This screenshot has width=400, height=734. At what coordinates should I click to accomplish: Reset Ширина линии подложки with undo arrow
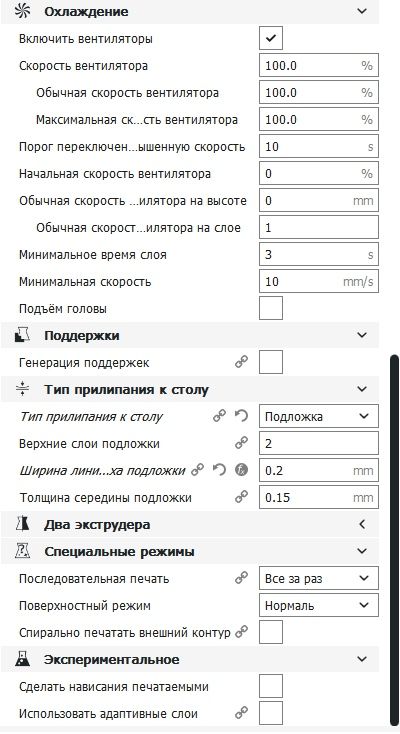219,470
